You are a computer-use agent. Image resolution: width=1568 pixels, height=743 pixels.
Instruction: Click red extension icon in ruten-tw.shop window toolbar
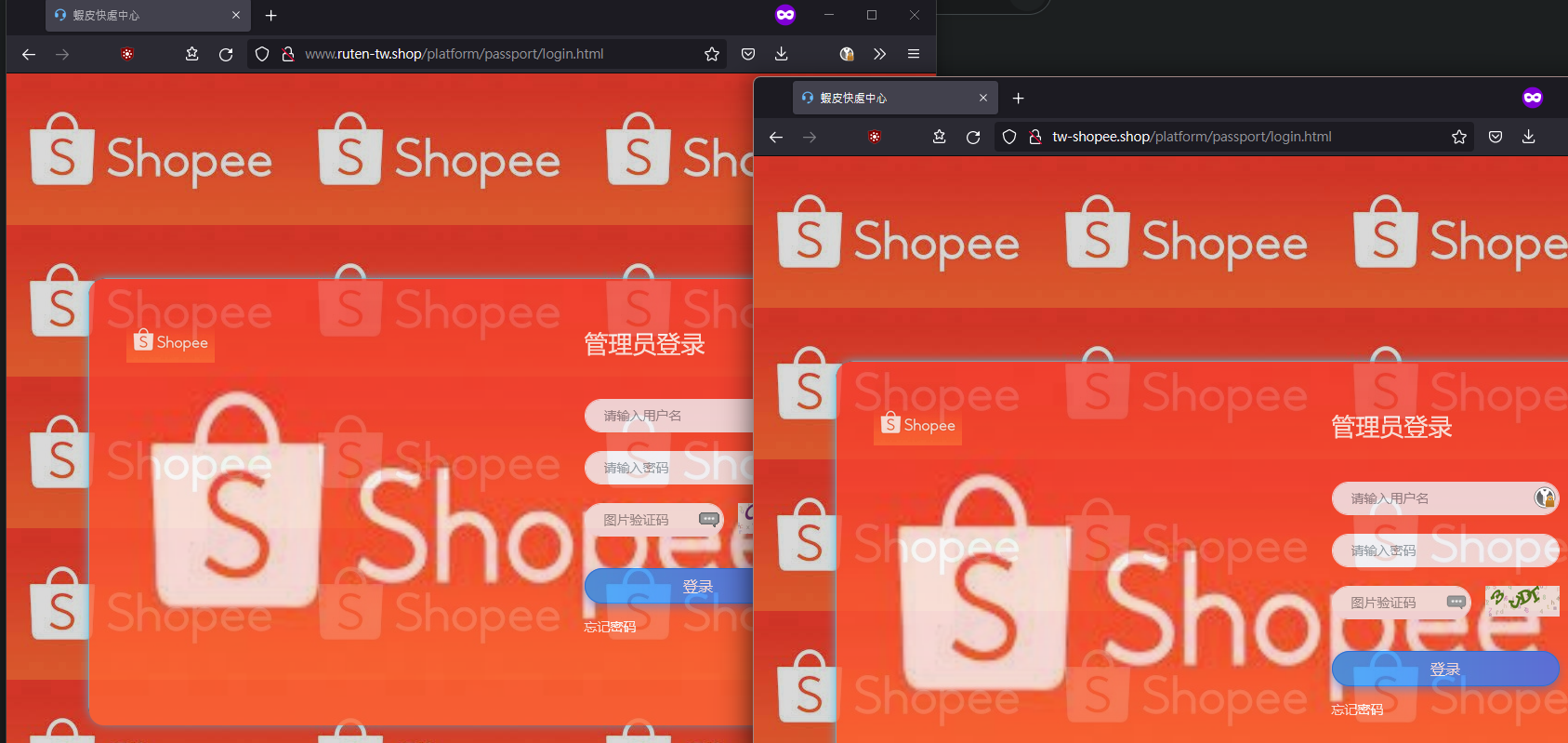(x=127, y=54)
